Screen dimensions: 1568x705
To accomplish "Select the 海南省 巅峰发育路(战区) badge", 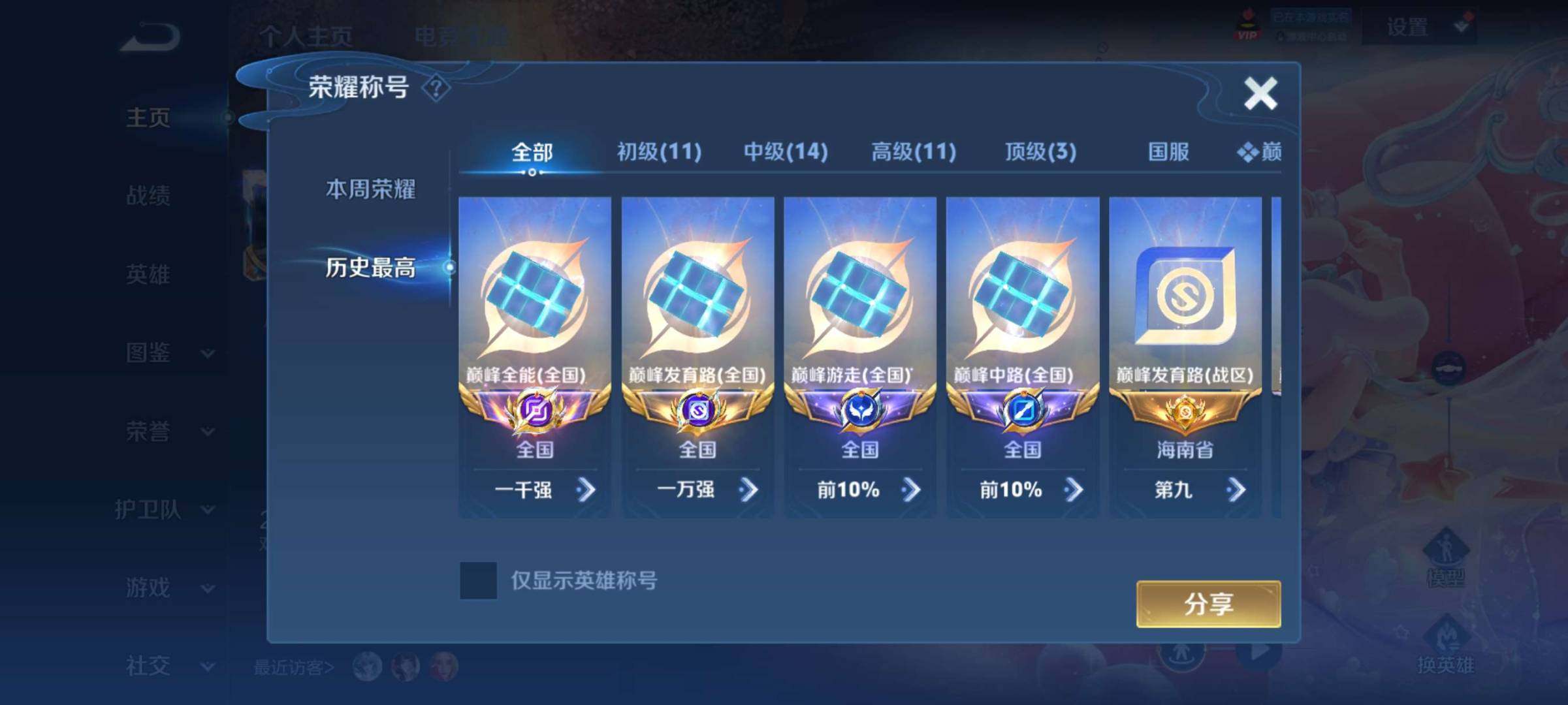I will pyautogui.click(x=1185, y=296).
